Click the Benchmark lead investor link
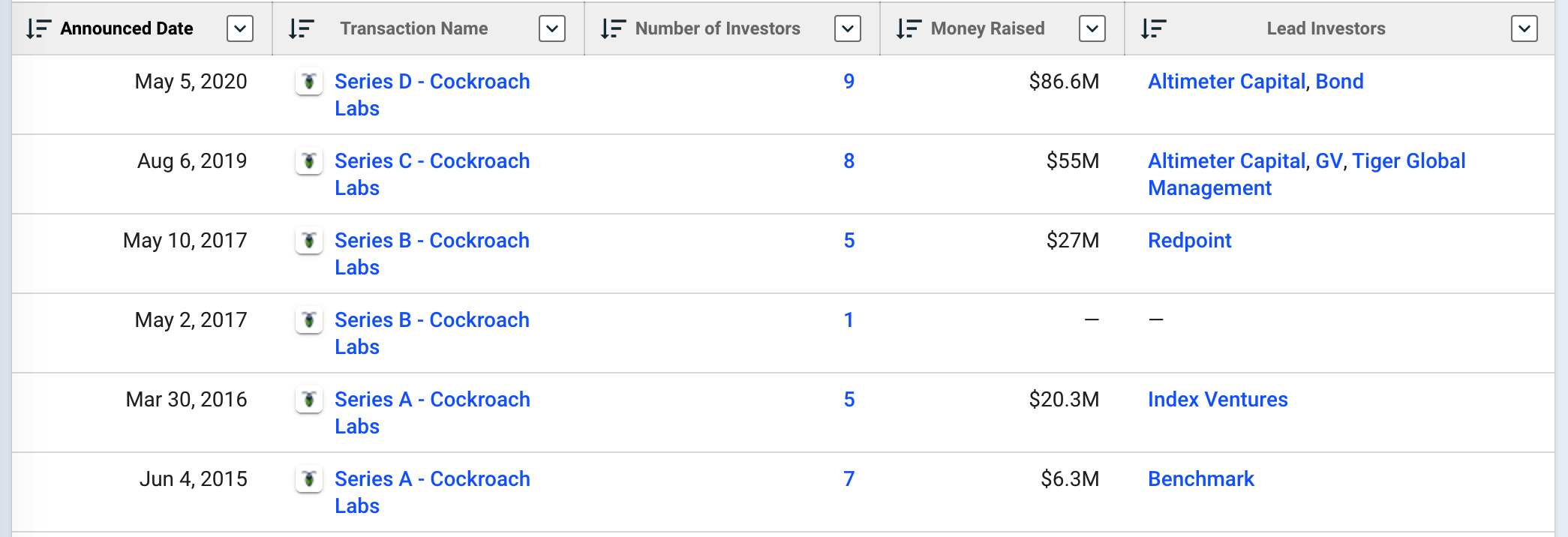Viewport: 1568px width, 537px height. pyautogui.click(x=1201, y=479)
